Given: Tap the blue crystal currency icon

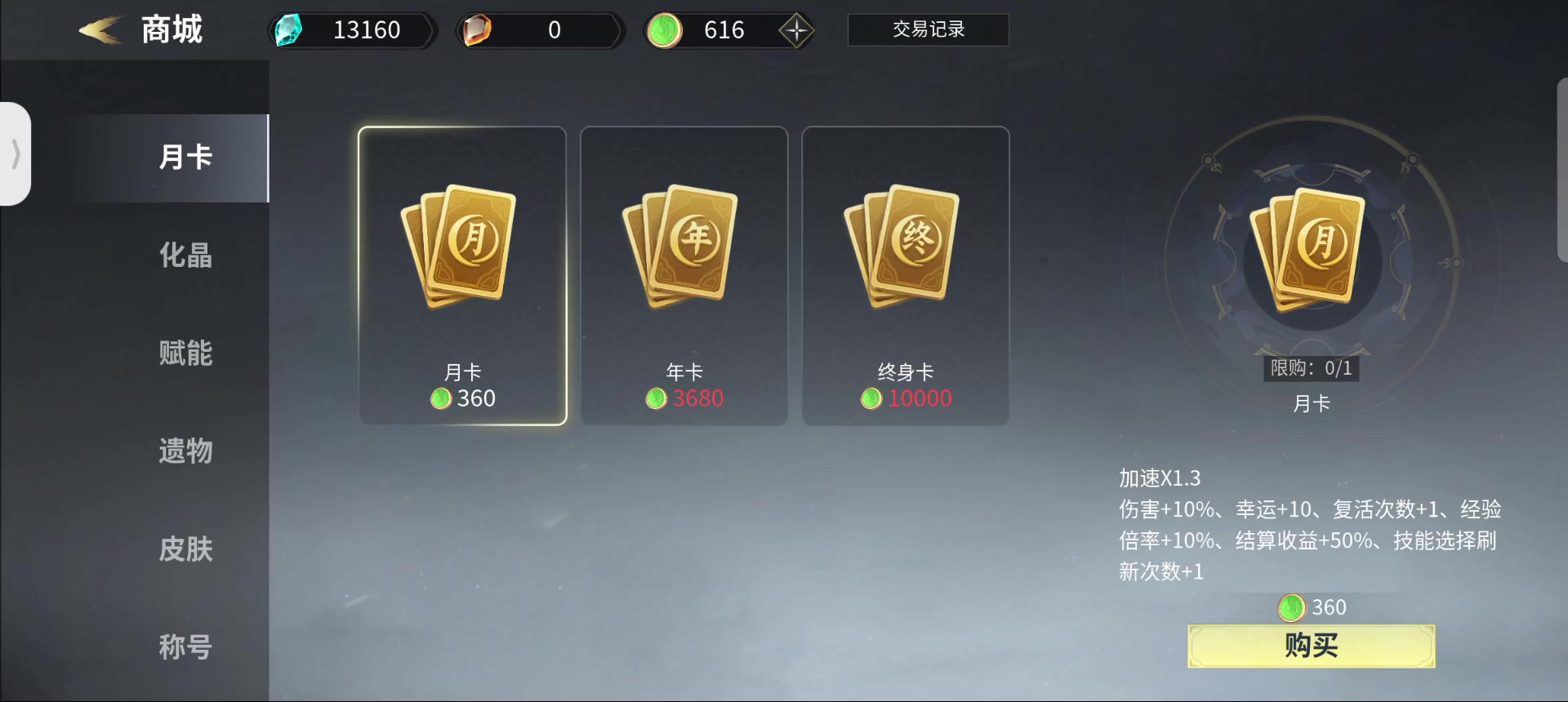Looking at the screenshot, I should click(287, 30).
